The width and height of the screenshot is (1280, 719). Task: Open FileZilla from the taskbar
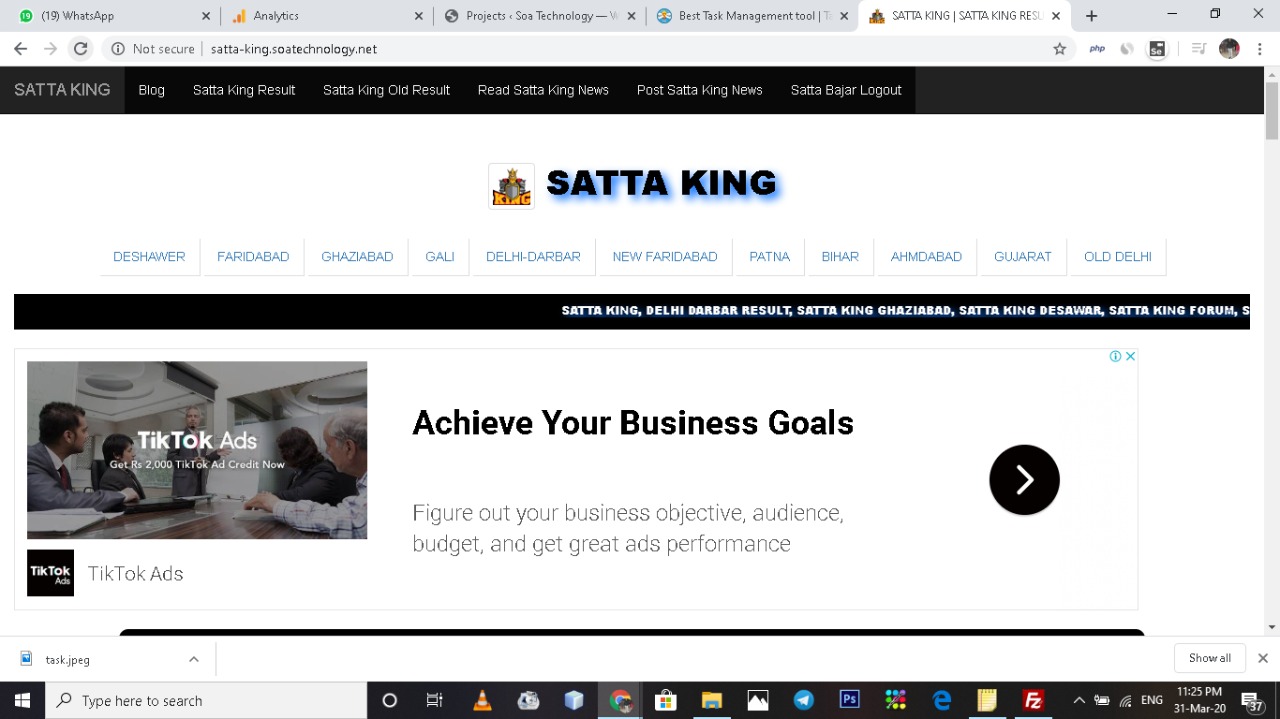point(1033,700)
